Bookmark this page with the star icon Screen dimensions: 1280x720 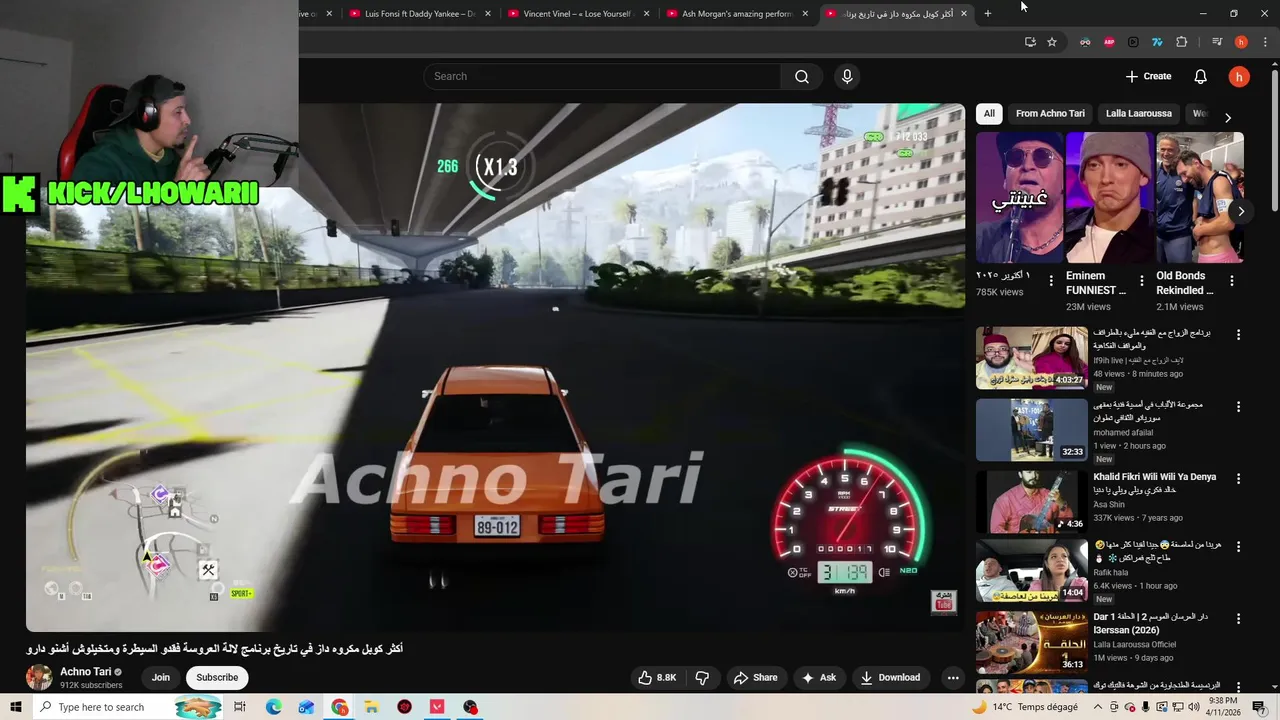click(x=1051, y=42)
